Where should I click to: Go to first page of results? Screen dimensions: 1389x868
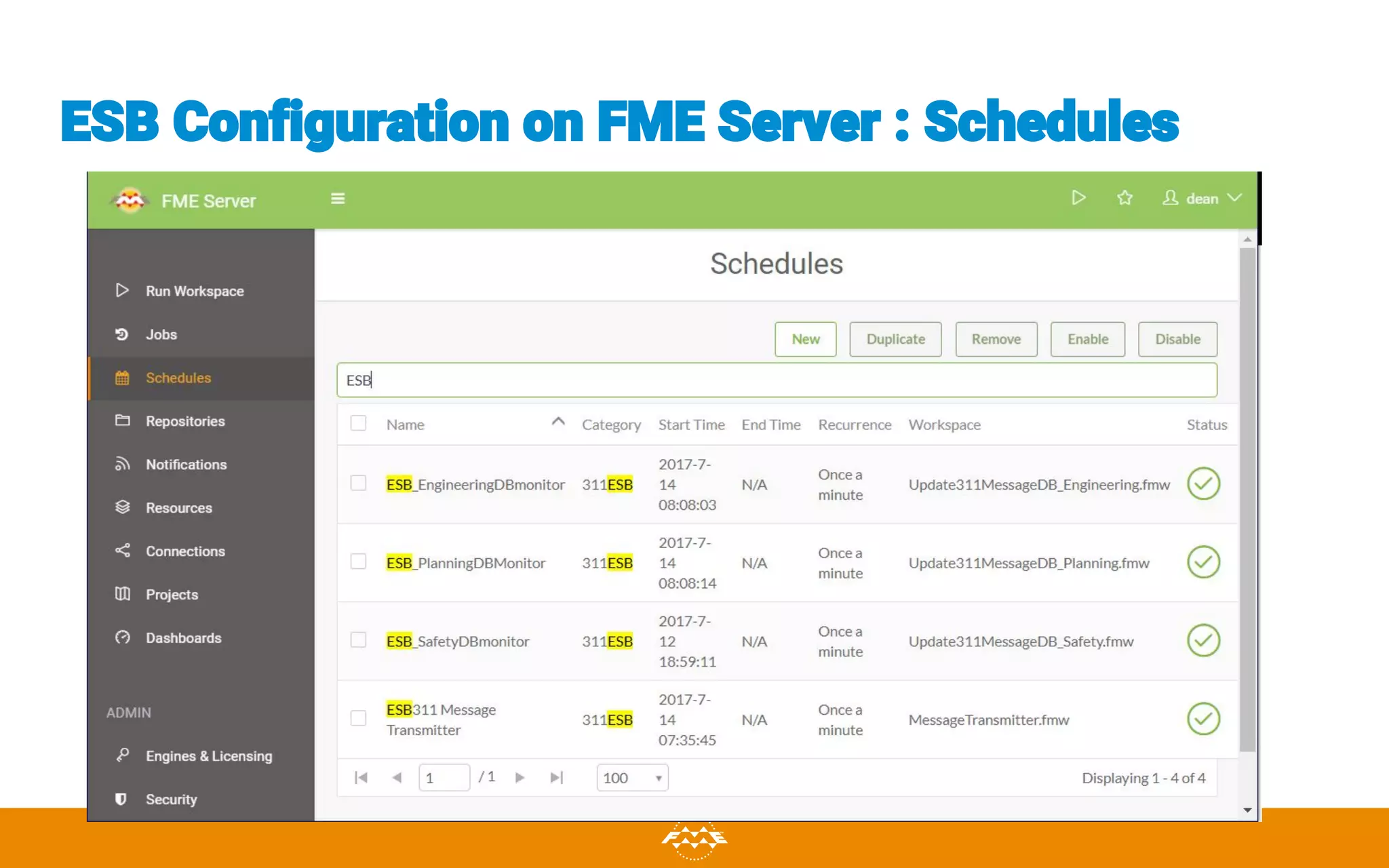(361, 778)
